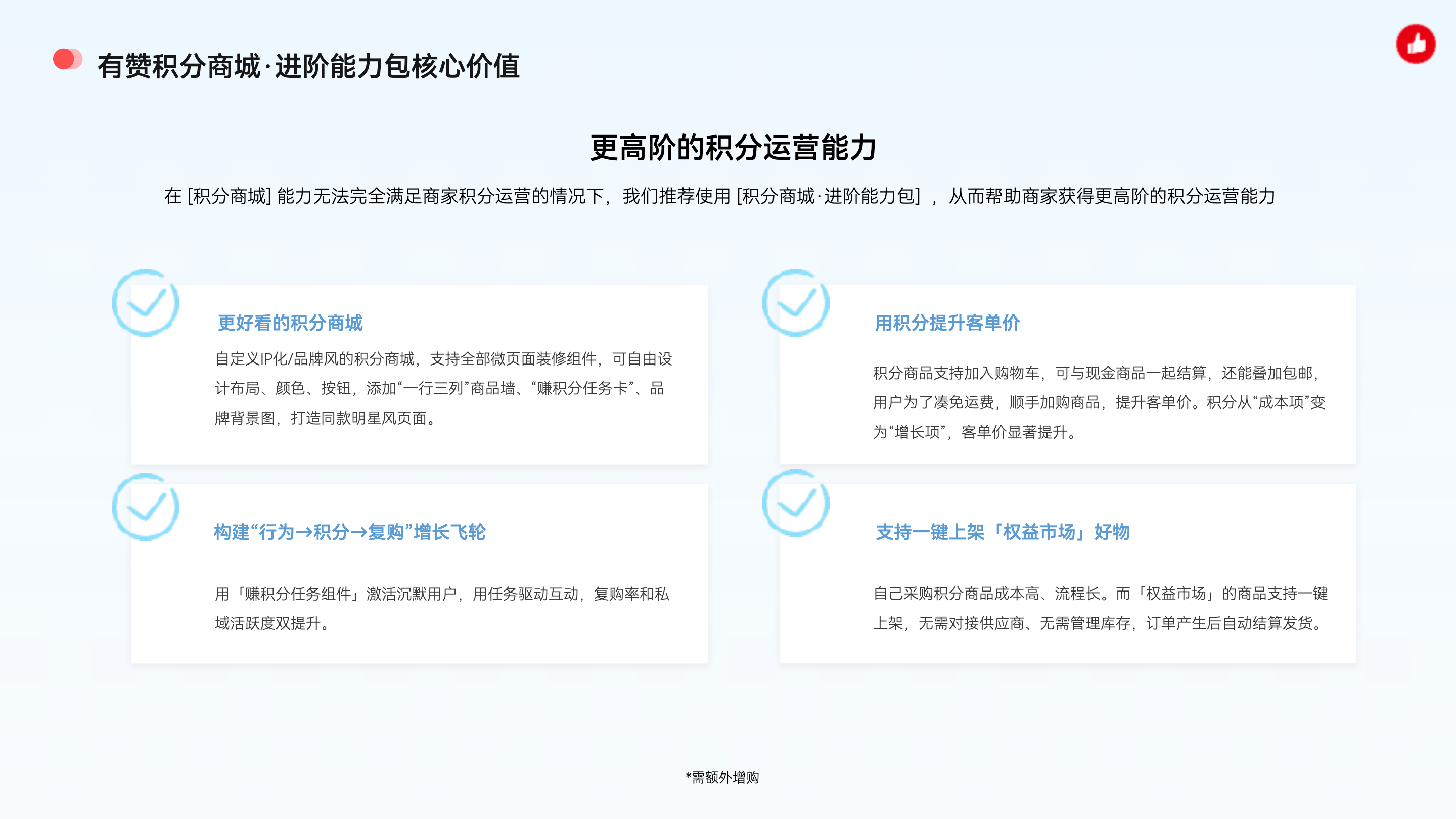
Task: Click description text starting 自定义IP化/品牌风
Action: tap(443, 359)
